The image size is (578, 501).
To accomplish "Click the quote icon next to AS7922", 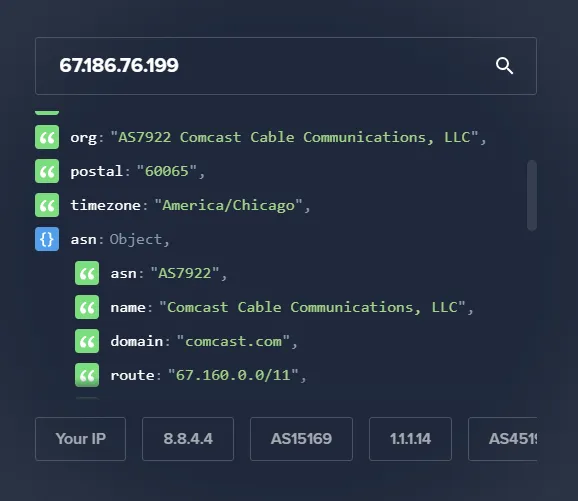I will [x=87, y=273].
